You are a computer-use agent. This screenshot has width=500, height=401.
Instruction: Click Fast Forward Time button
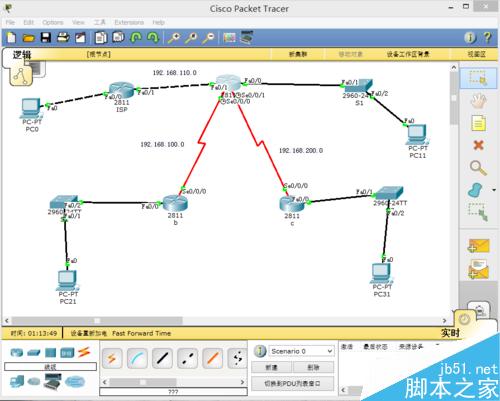[141, 333]
